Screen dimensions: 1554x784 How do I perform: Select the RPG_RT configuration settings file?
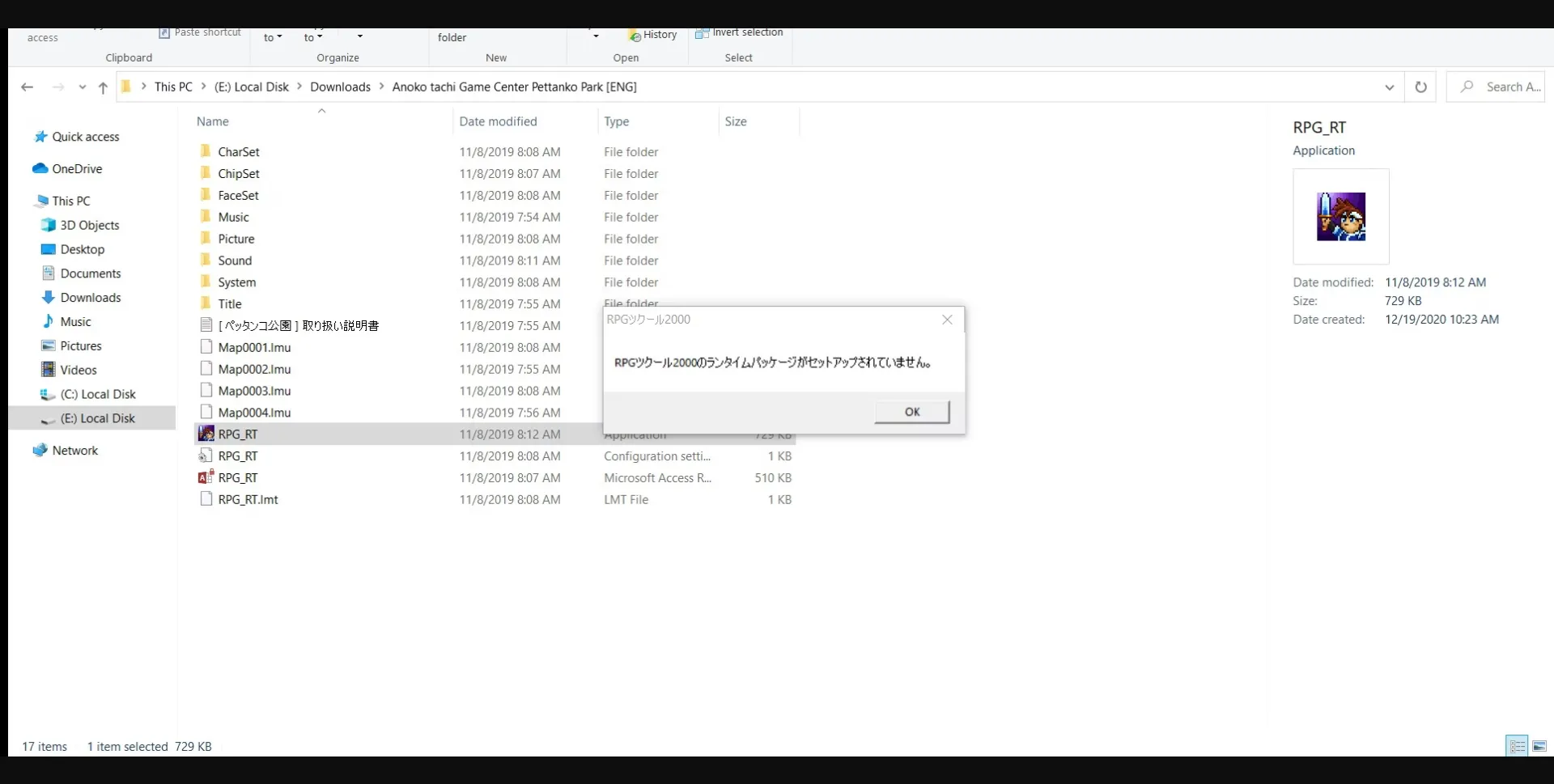(238, 456)
